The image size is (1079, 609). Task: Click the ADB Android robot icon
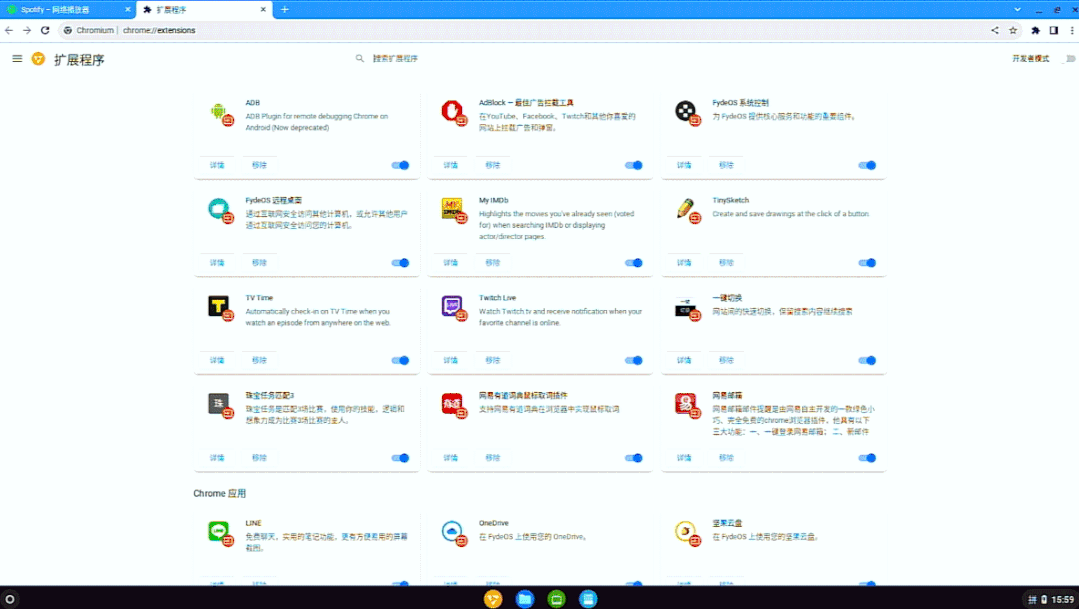pos(219,112)
